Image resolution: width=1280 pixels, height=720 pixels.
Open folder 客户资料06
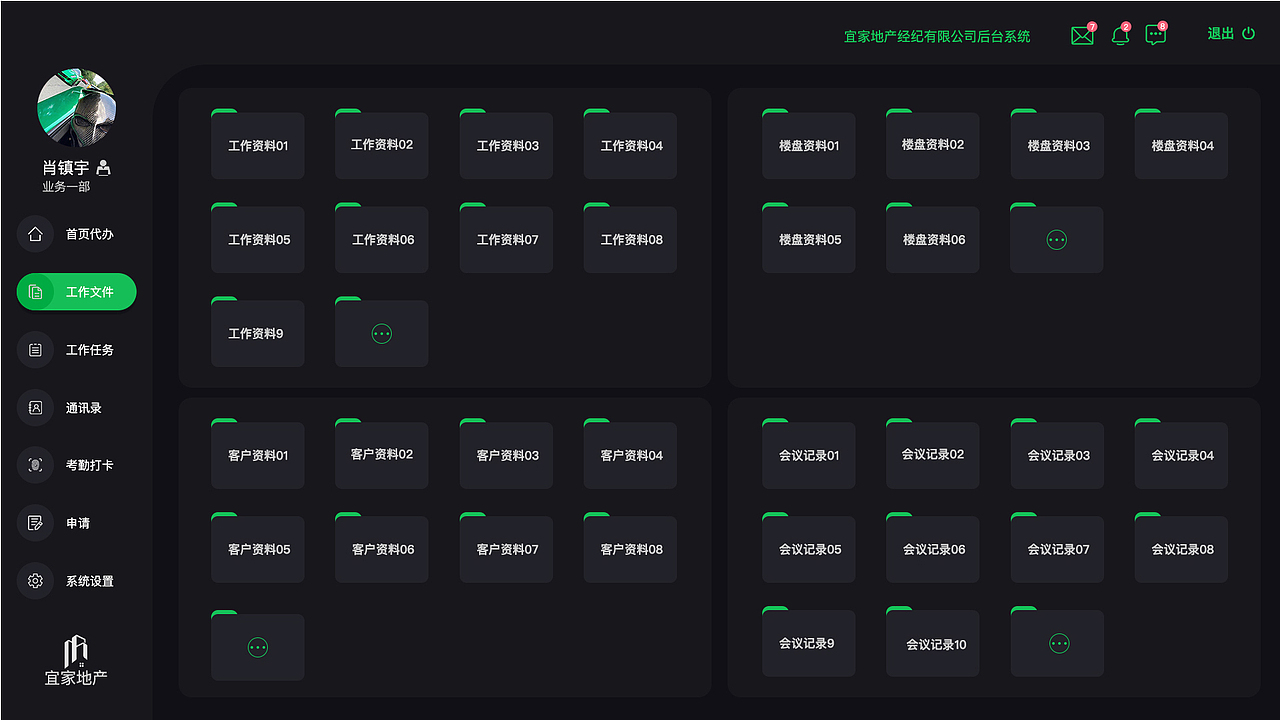point(381,548)
